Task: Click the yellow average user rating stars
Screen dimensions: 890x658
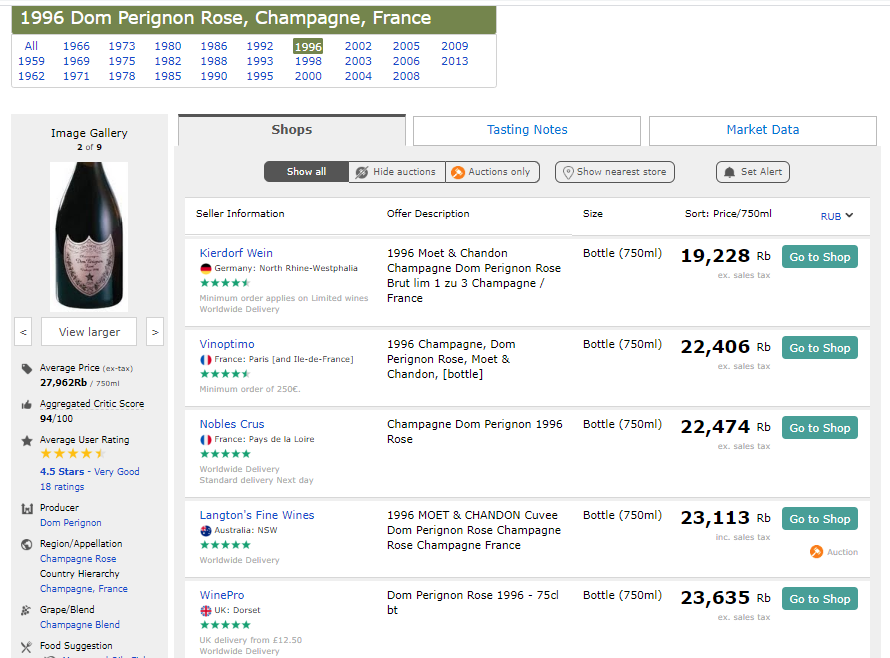Action: 73,454
